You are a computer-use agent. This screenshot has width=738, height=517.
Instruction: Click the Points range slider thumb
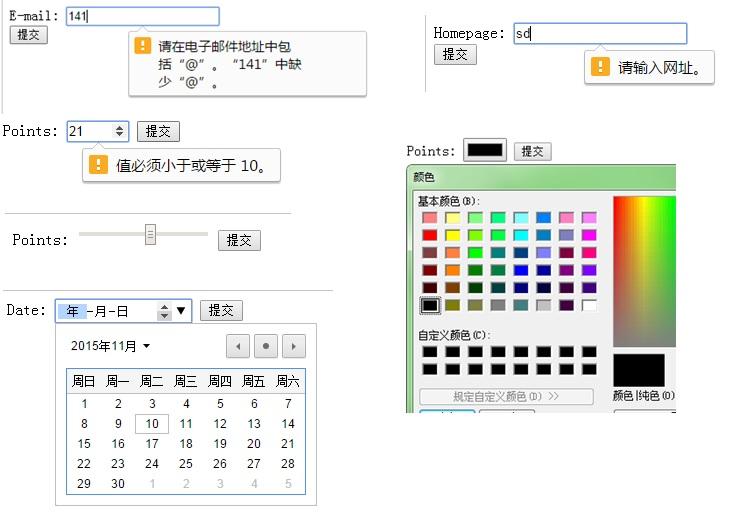(150, 234)
